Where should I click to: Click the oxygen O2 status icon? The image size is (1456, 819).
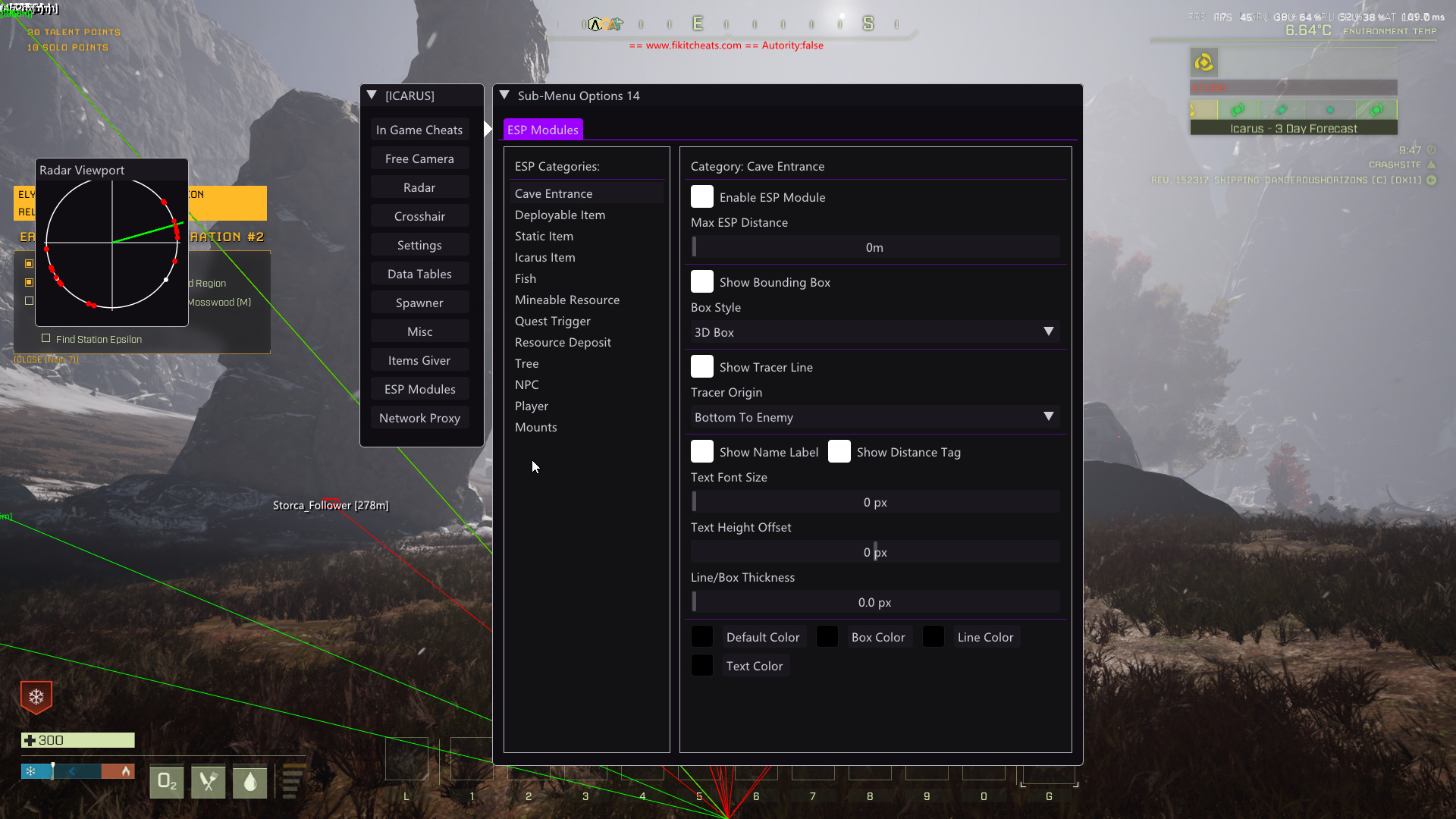coord(167,782)
